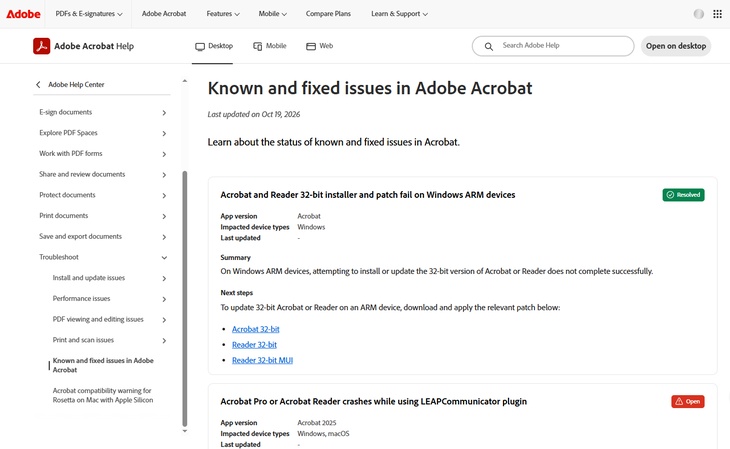Expand PDF viewing and editing issues
Image resolution: width=730 pixels, height=449 pixels.
click(164, 320)
